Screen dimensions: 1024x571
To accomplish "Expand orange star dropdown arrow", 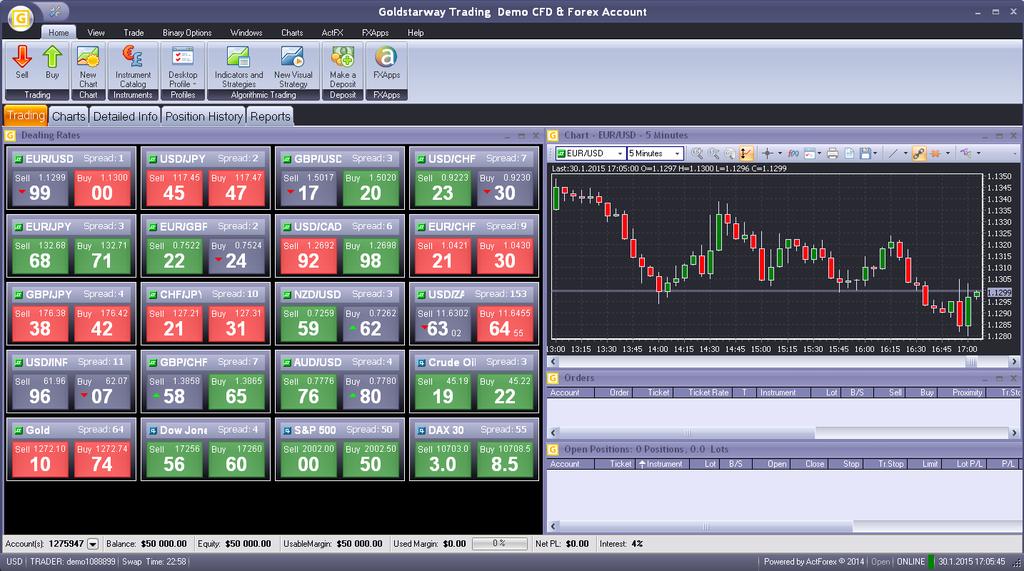I will 948,154.
